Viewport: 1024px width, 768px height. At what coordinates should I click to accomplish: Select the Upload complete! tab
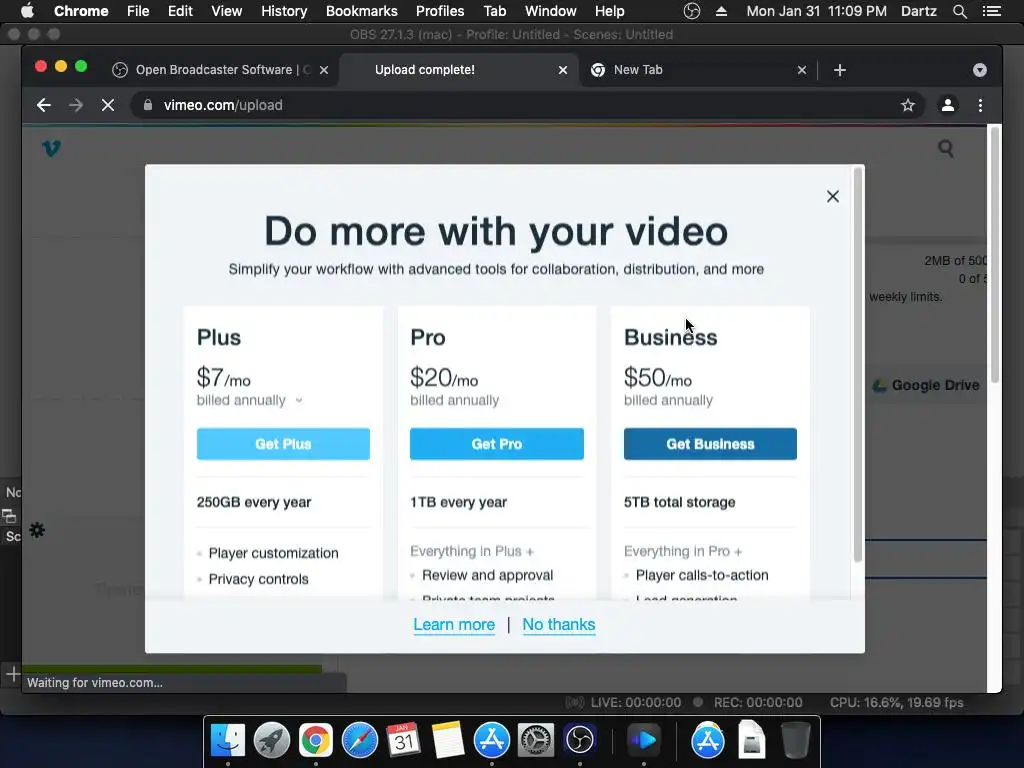[x=457, y=70]
